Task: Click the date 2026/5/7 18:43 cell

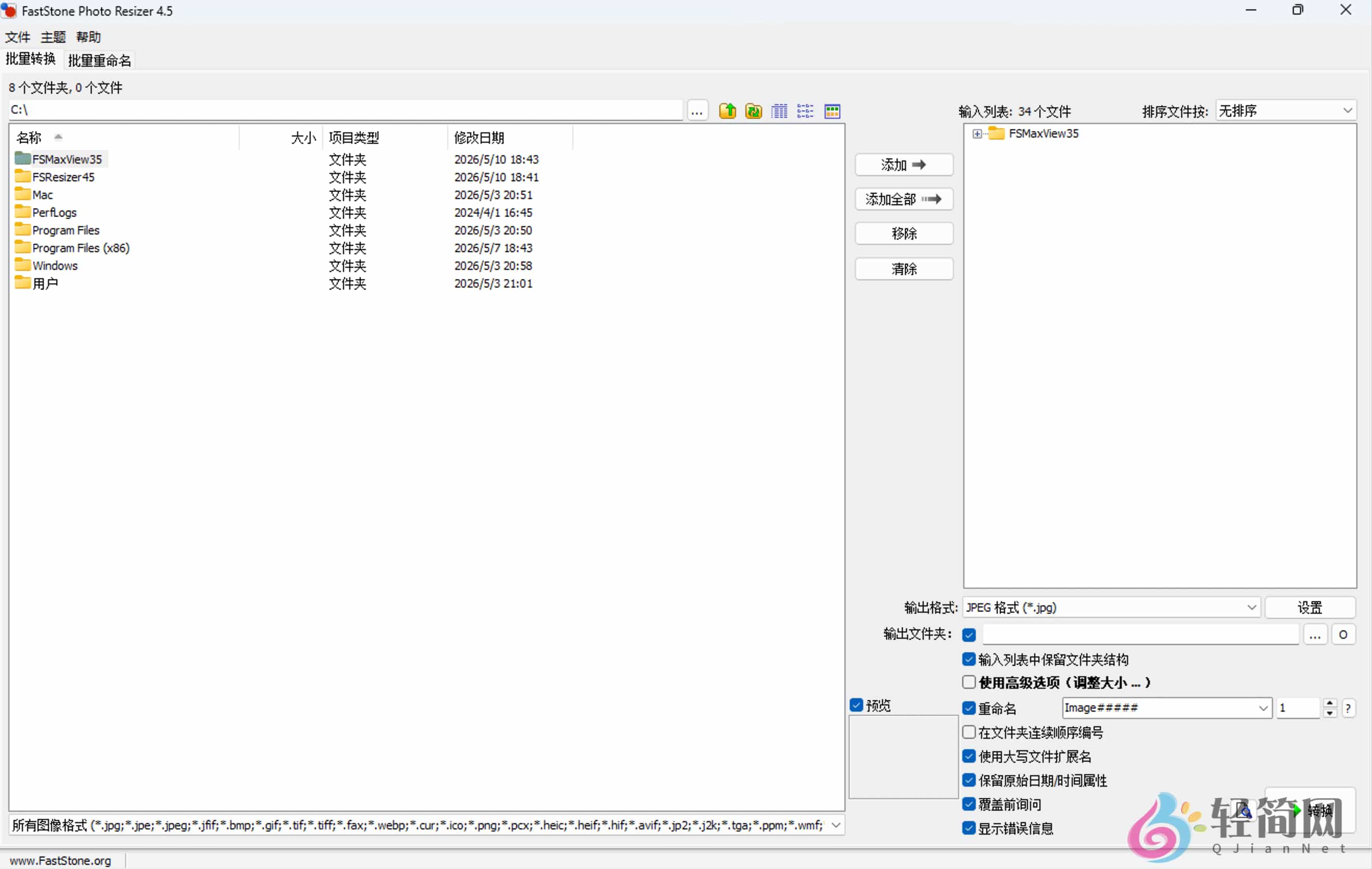Action: pyautogui.click(x=493, y=247)
